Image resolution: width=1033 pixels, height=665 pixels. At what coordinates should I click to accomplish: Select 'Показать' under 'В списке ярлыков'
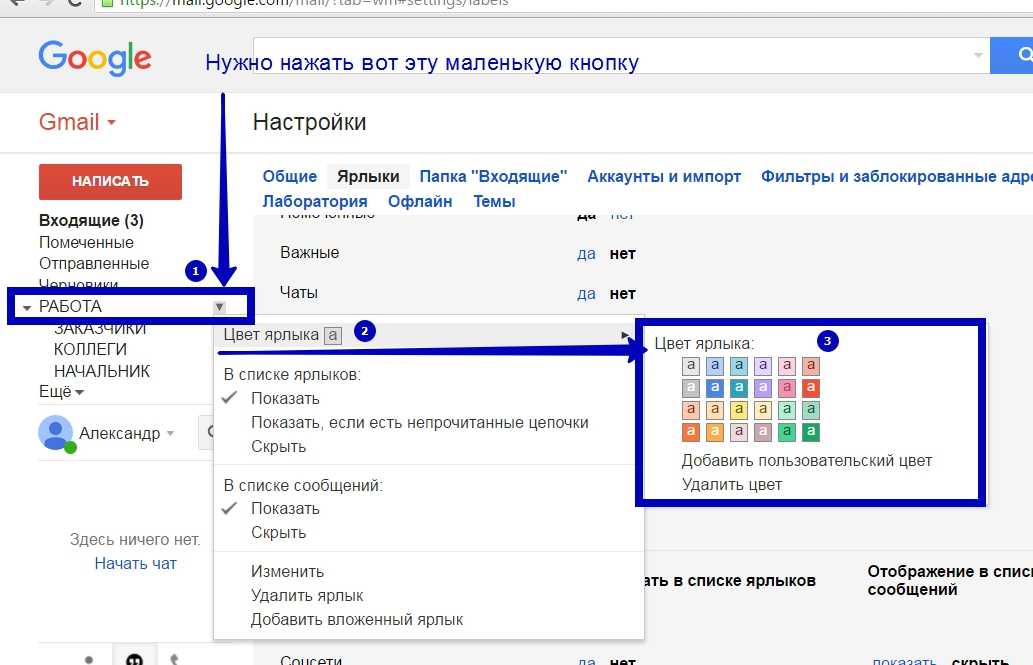click(285, 398)
